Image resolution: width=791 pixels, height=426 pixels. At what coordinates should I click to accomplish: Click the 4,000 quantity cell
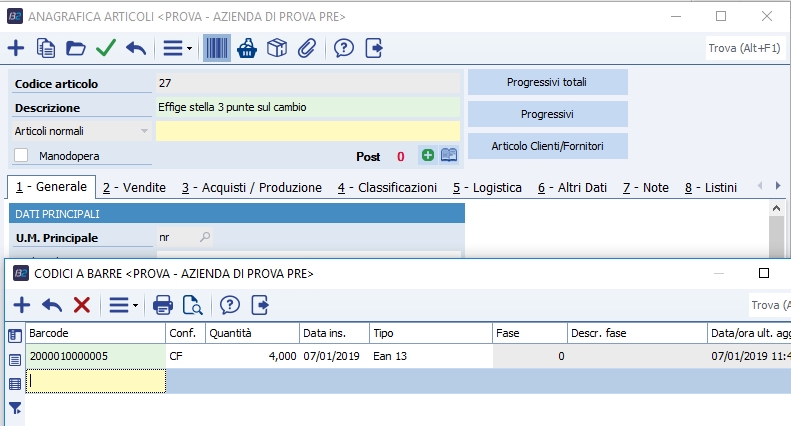[x=252, y=356]
